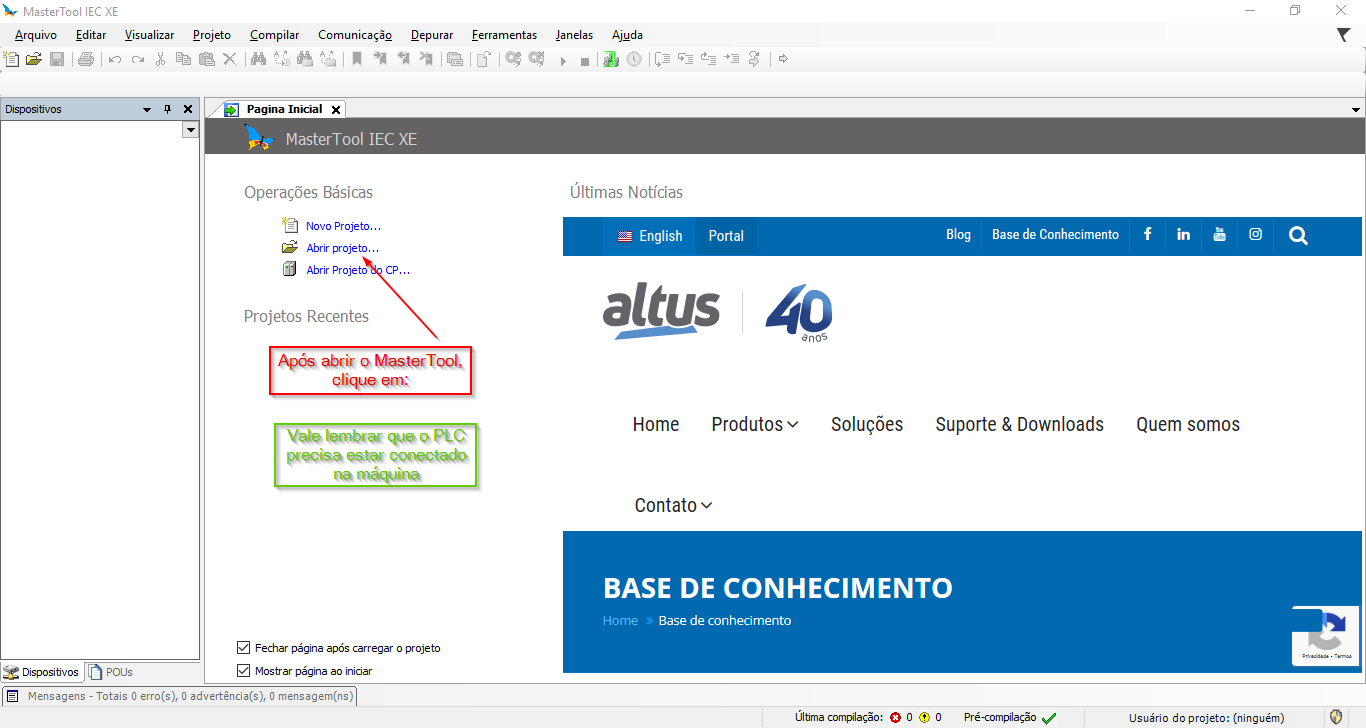Pin the Dispositivos panel with pushpin icon

[167, 109]
